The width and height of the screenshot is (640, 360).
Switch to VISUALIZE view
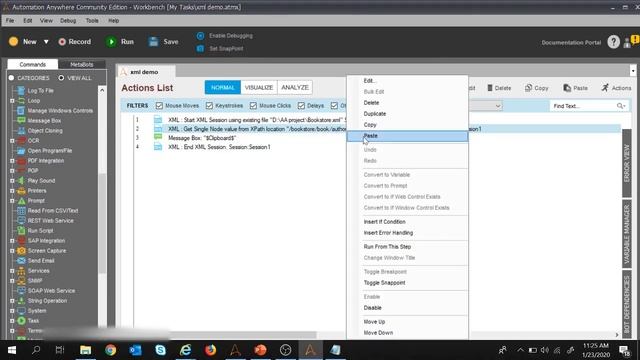pyautogui.click(x=259, y=87)
